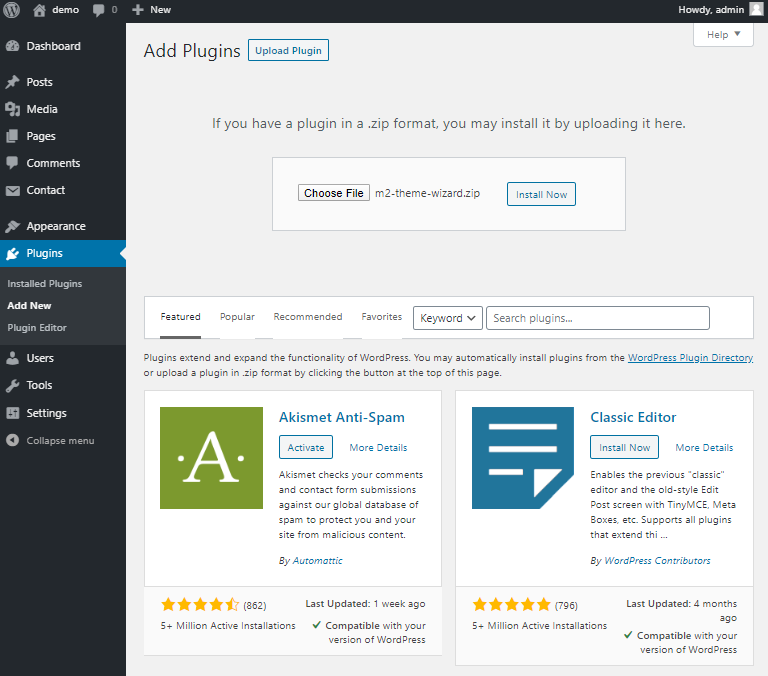This screenshot has width=768, height=676.
Task: Click Install Now for uploaded zip
Action: 541,194
